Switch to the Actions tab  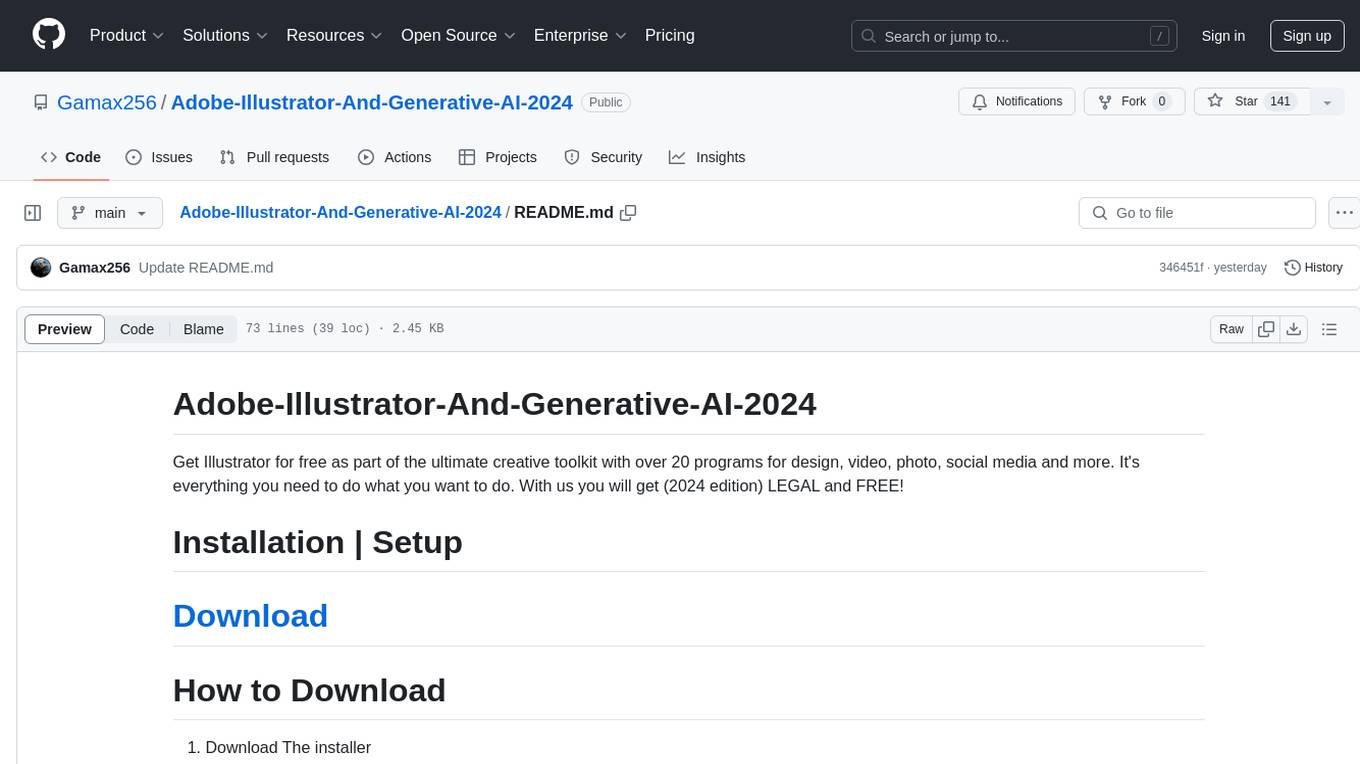394,157
